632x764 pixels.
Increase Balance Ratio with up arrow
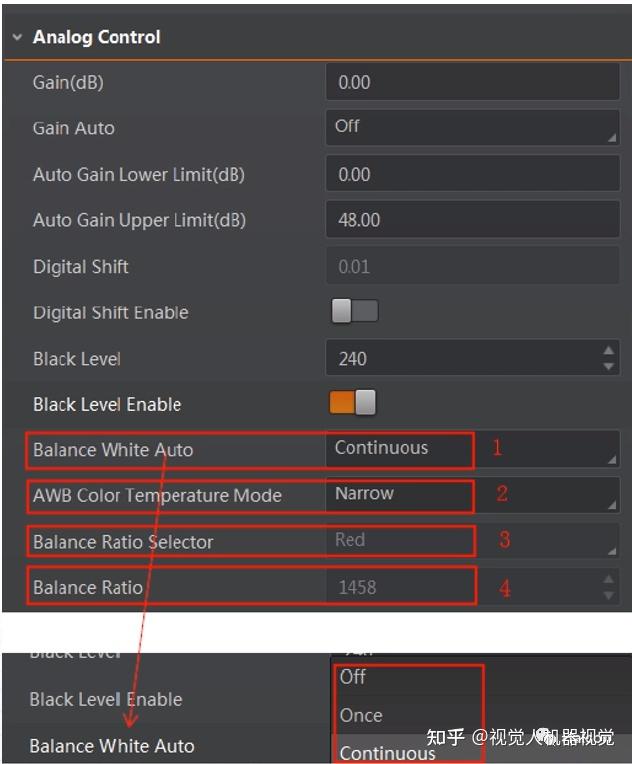pos(609,580)
